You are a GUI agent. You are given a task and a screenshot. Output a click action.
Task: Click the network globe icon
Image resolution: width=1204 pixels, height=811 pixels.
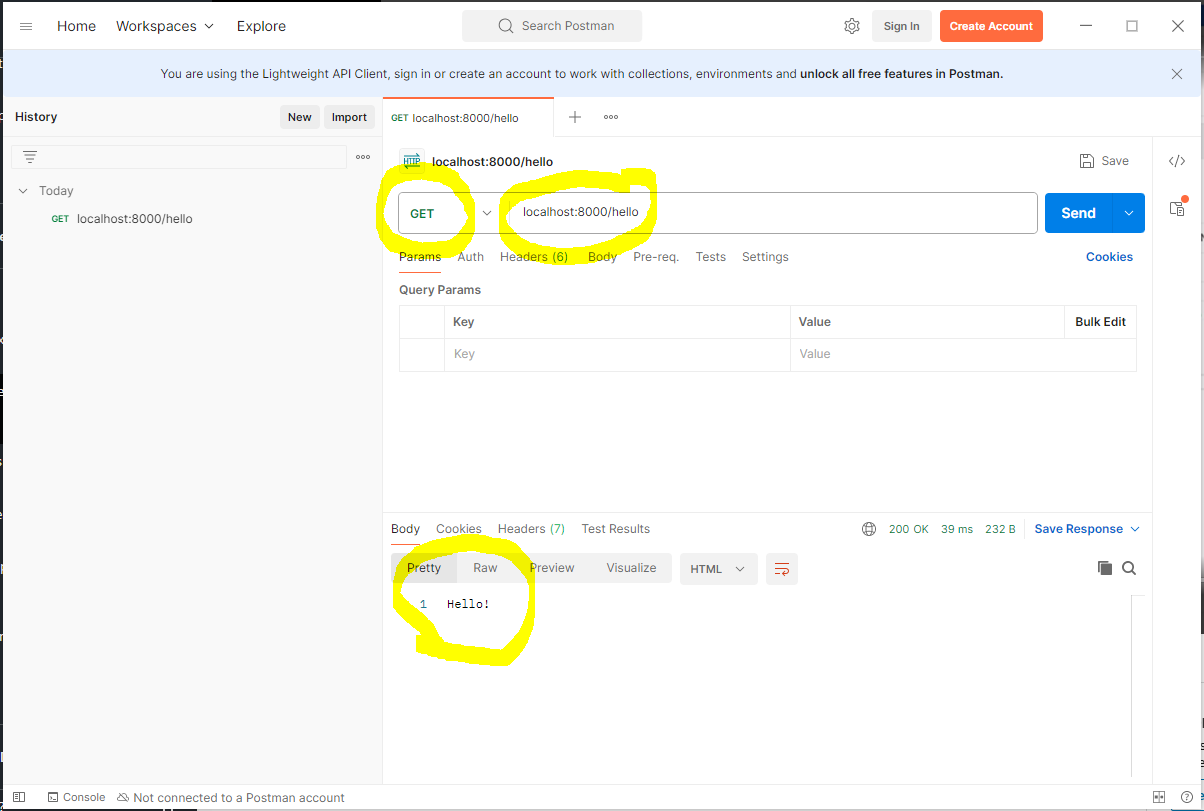869,529
